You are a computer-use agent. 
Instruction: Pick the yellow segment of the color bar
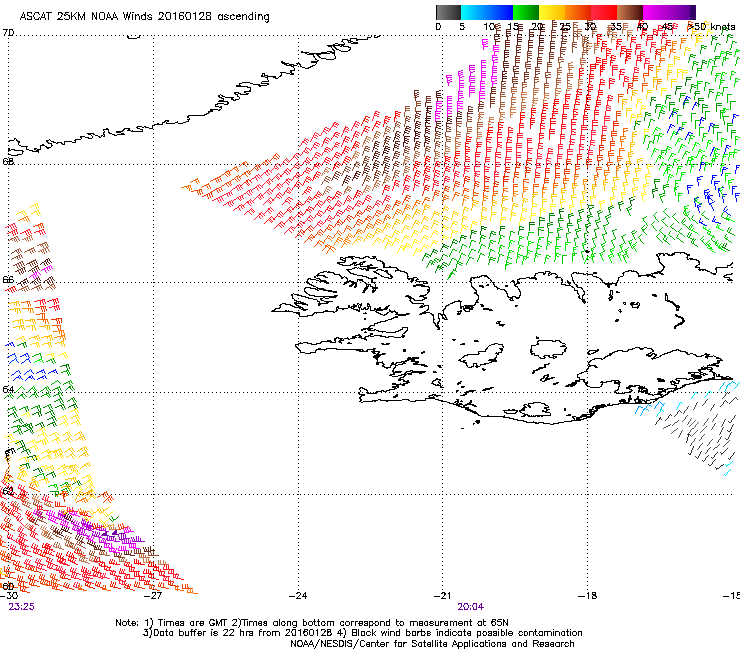pyautogui.click(x=552, y=12)
